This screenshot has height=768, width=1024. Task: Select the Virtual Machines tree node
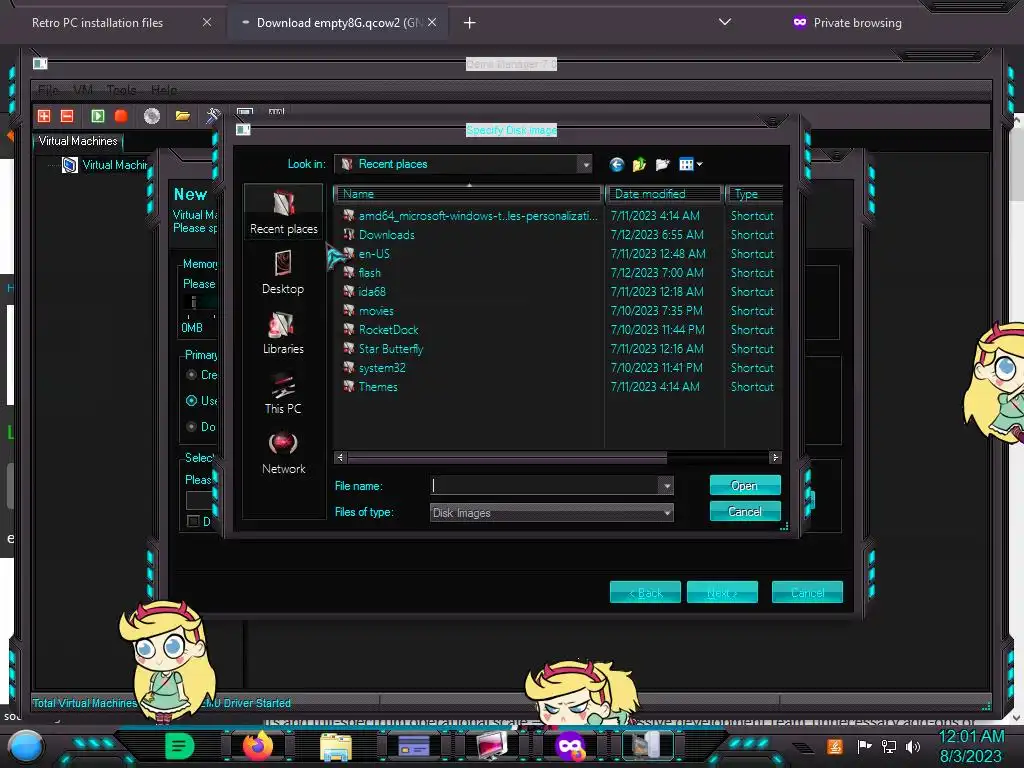[106, 165]
